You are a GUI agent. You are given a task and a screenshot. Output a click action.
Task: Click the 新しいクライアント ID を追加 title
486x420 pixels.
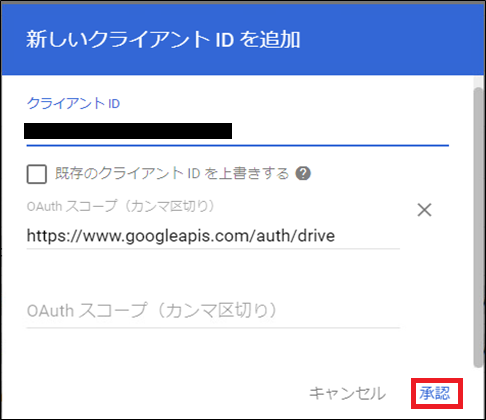[163, 40]
